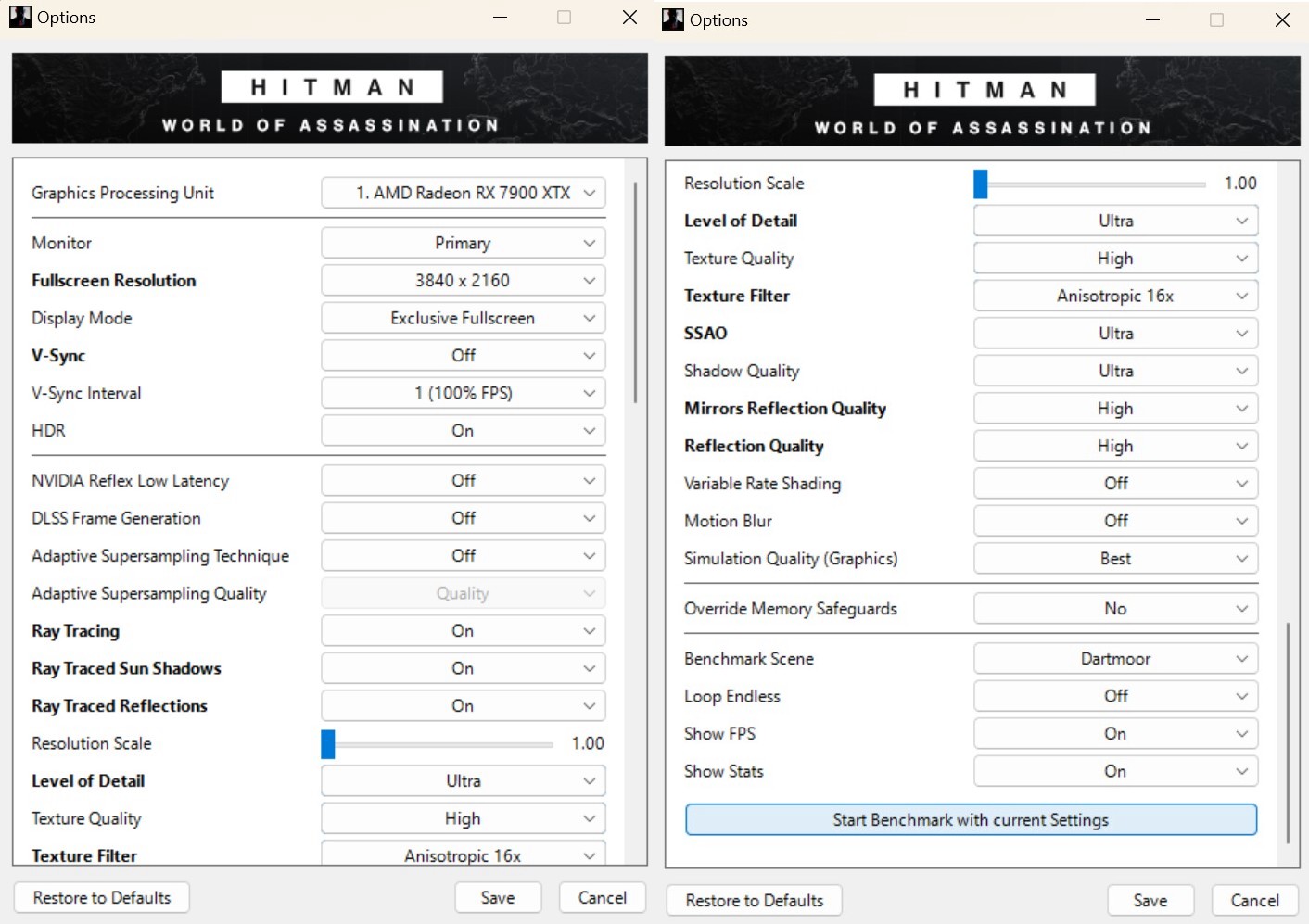Open the Ray Traced Sun Shadows dropdown
Screen dimensions: 1309x924
[464, 668]
